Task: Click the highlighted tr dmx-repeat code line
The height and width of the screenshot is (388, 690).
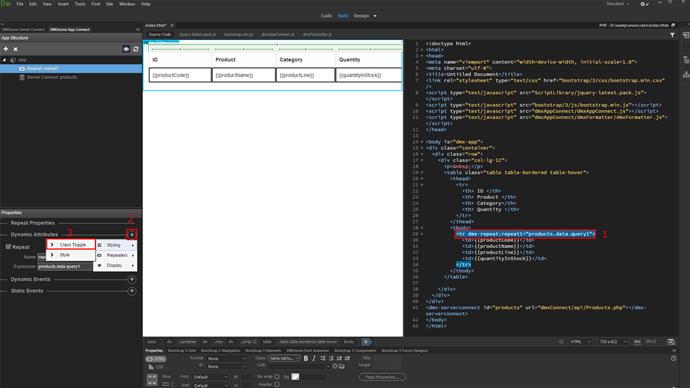Action: [x=525, y=234]
